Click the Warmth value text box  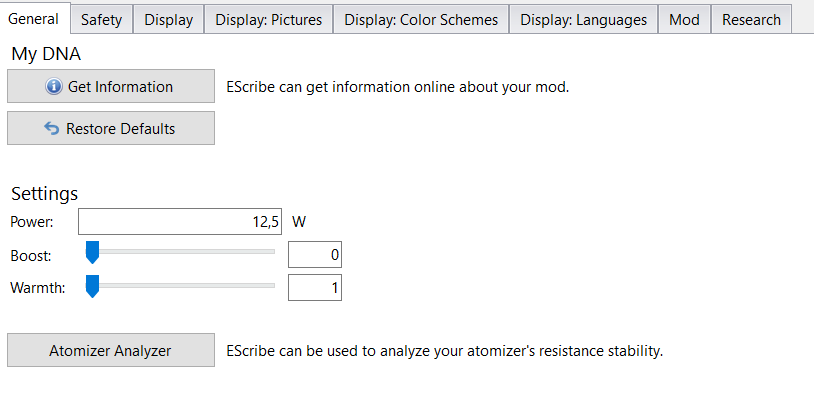coord(314,289)
